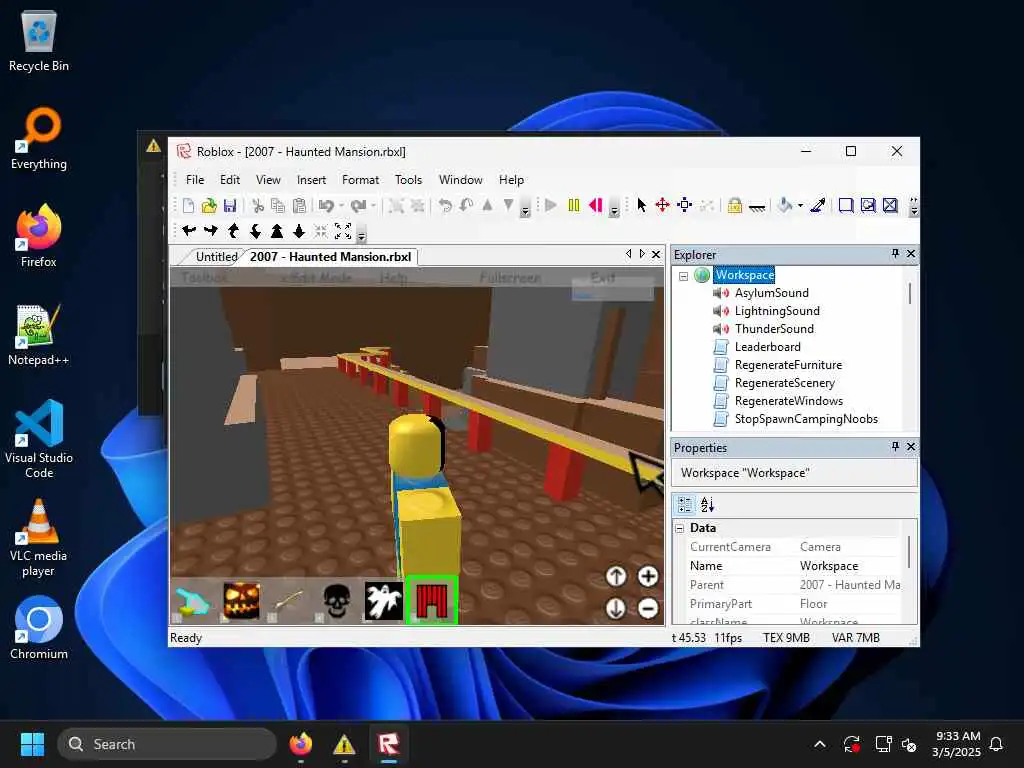The height and width of the screenshot is (768, 1024).
Task: Open Firefox from the taskbar
Action: click(x=300, y=744)
